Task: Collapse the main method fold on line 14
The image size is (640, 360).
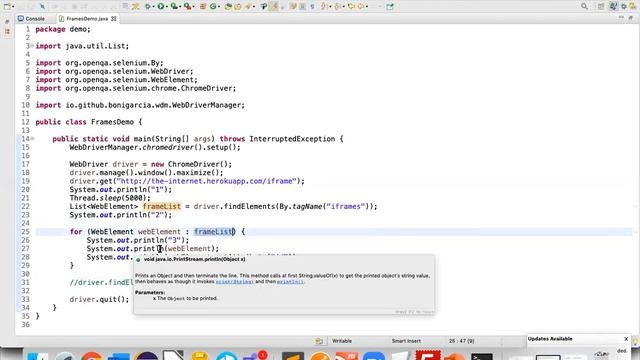Action: point(32,139)
